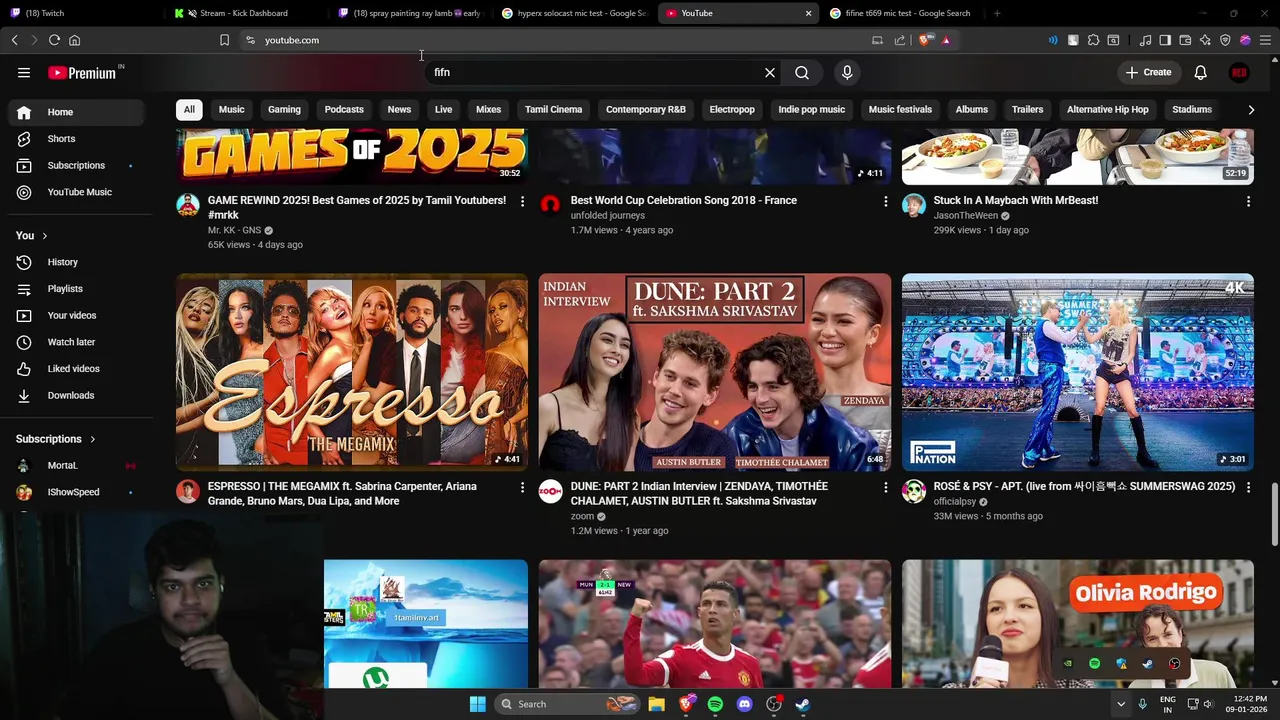Viewport: 1280px width, 720px height.
Task: Play the Espresso Megamix thumbnail
Action: pyautogui.click(x=352, y=372)
